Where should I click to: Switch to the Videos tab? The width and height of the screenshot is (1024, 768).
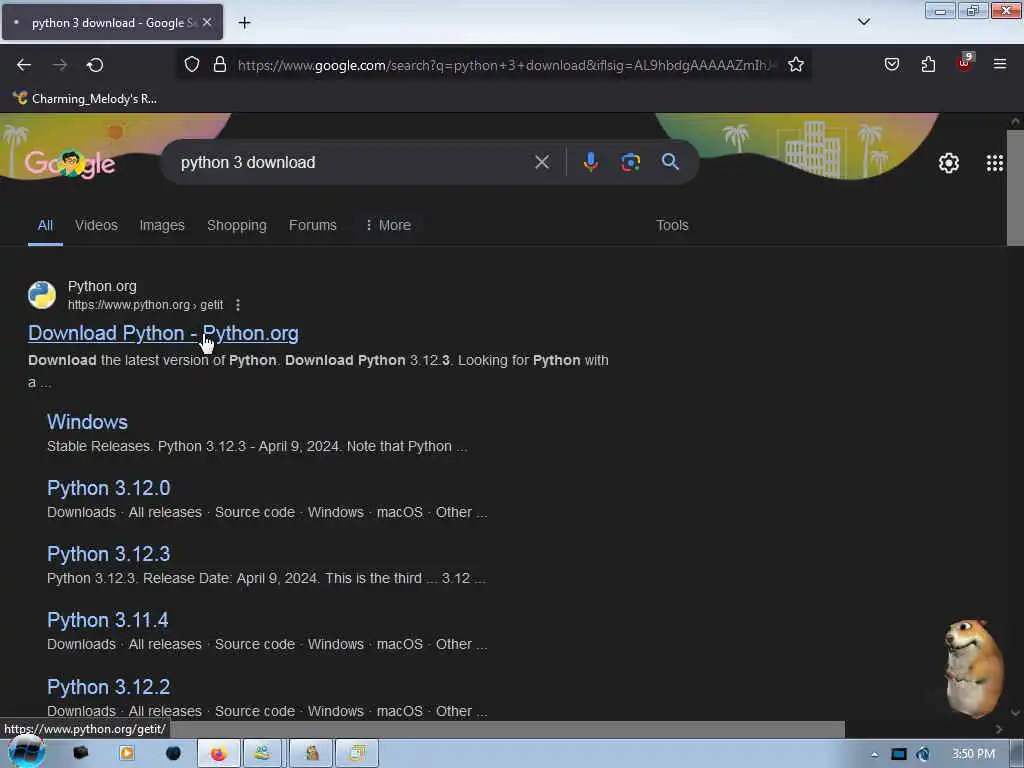[x=96, y=225]
